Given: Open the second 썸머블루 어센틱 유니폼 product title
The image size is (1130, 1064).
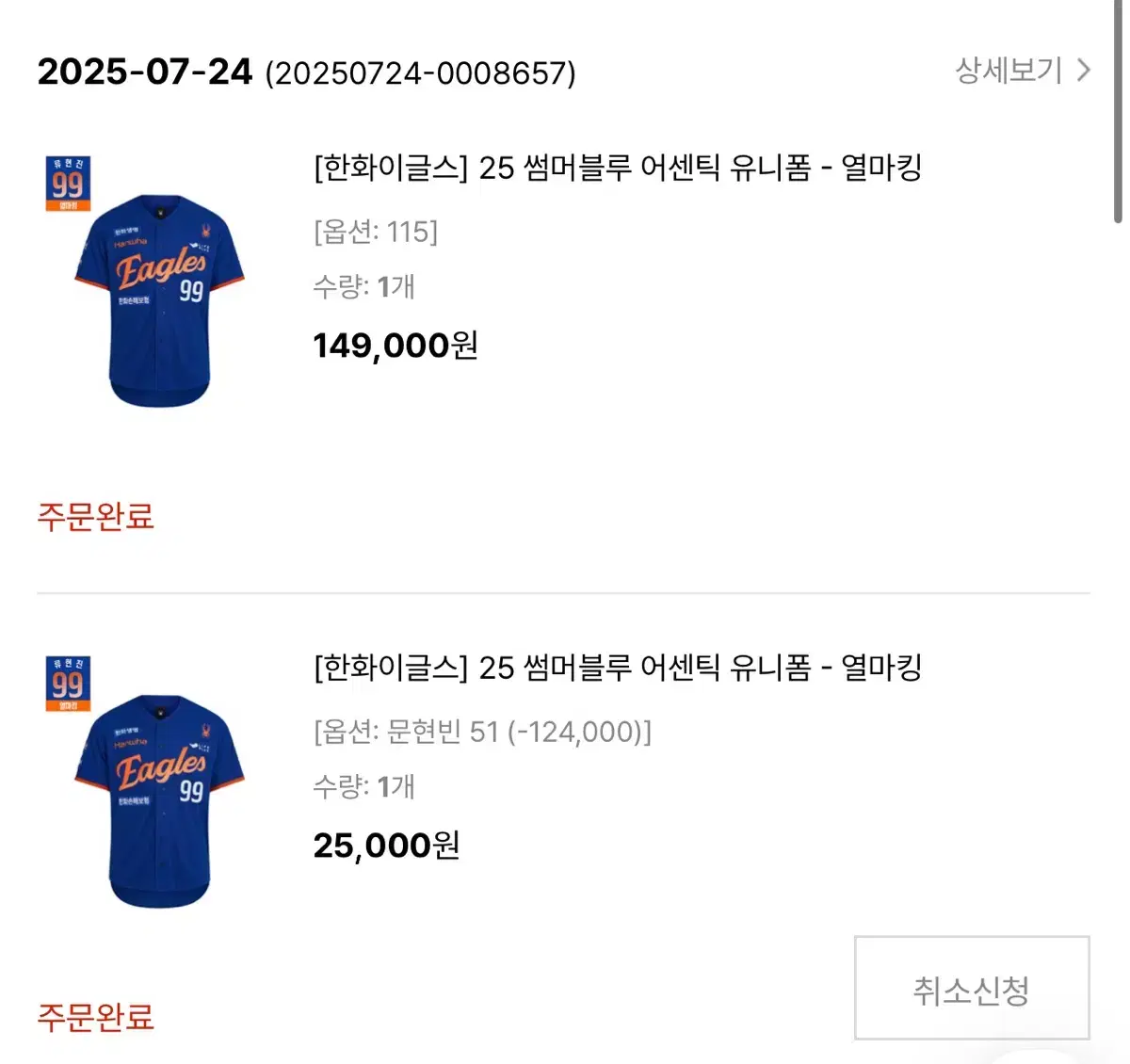Looking at the screenshot, I should [617, 669].
